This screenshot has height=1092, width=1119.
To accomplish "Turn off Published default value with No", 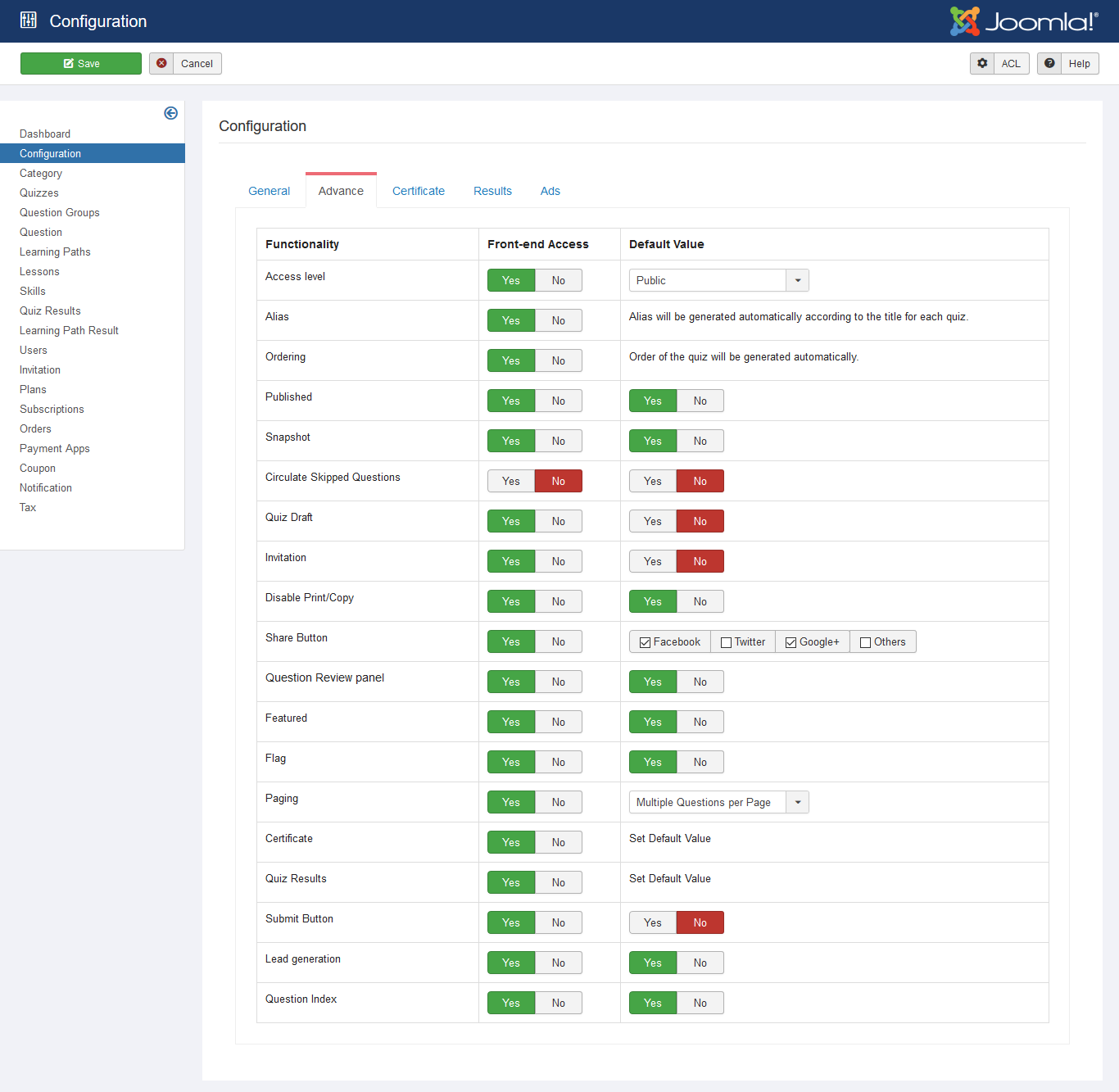I will (x=700, y=401).
